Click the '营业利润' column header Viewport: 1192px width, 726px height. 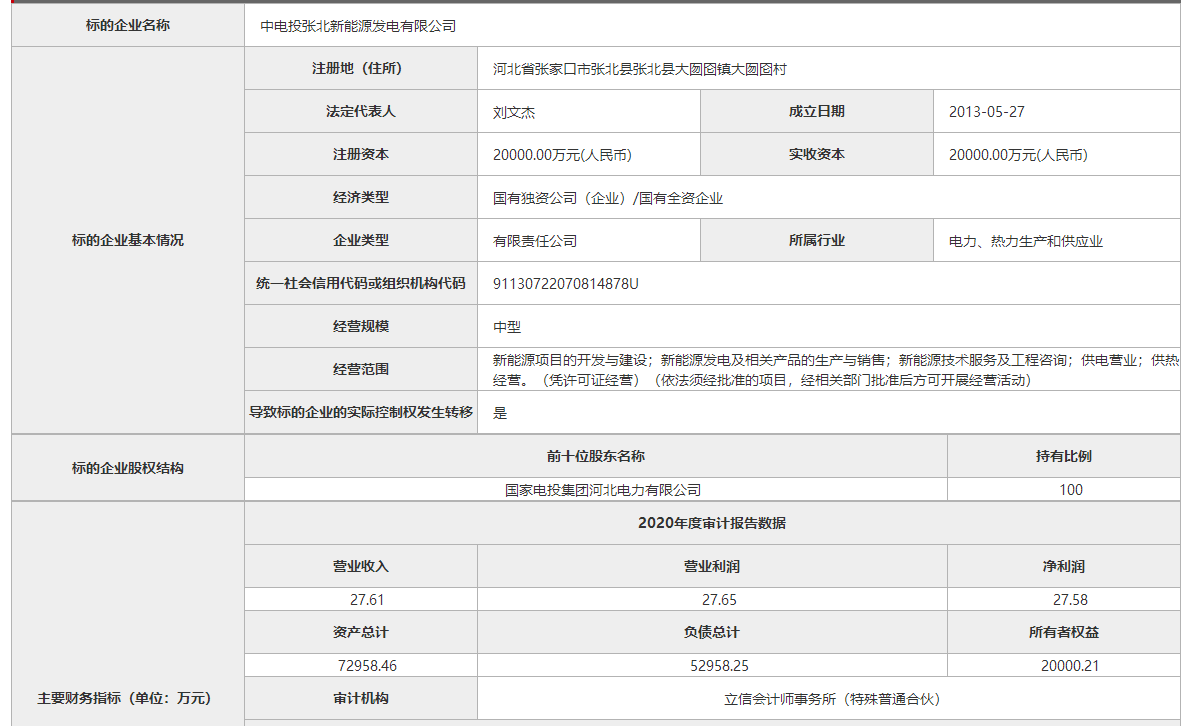pos(712,566)
